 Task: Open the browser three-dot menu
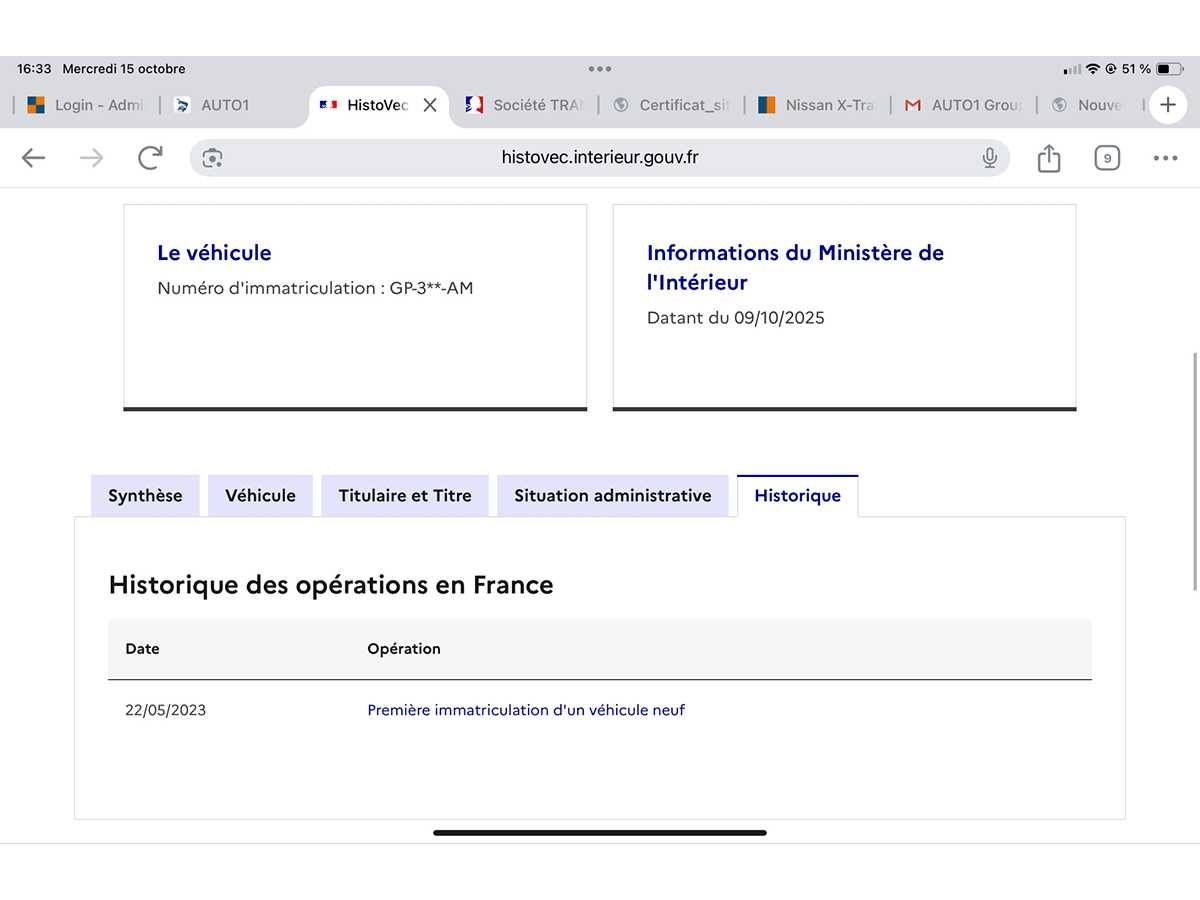[1165, 158]
